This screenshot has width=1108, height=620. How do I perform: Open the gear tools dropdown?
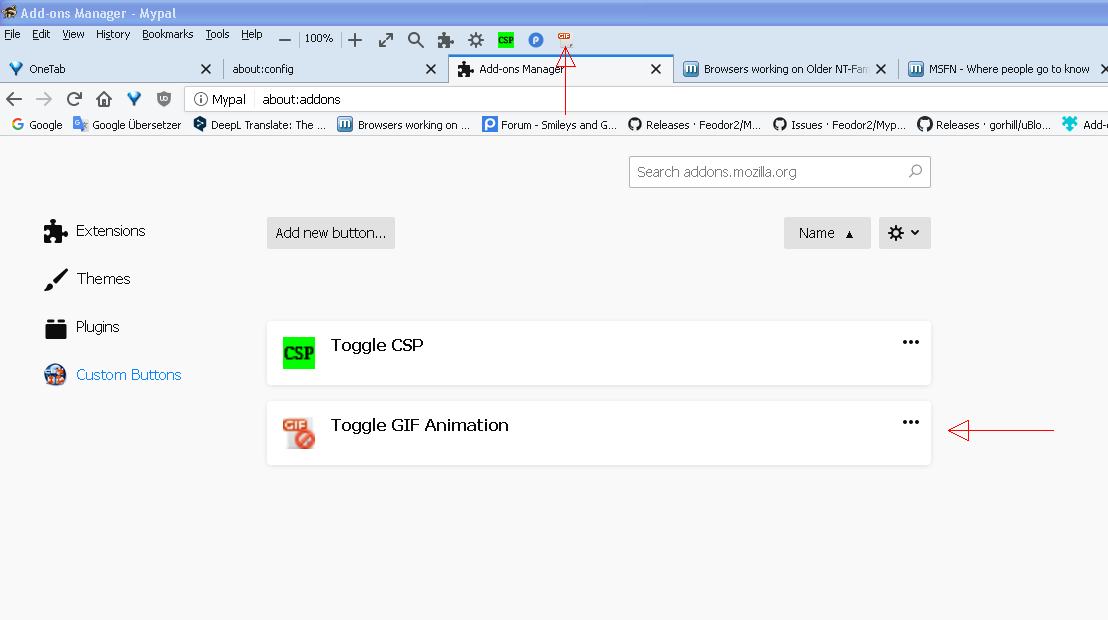point(904,233)
